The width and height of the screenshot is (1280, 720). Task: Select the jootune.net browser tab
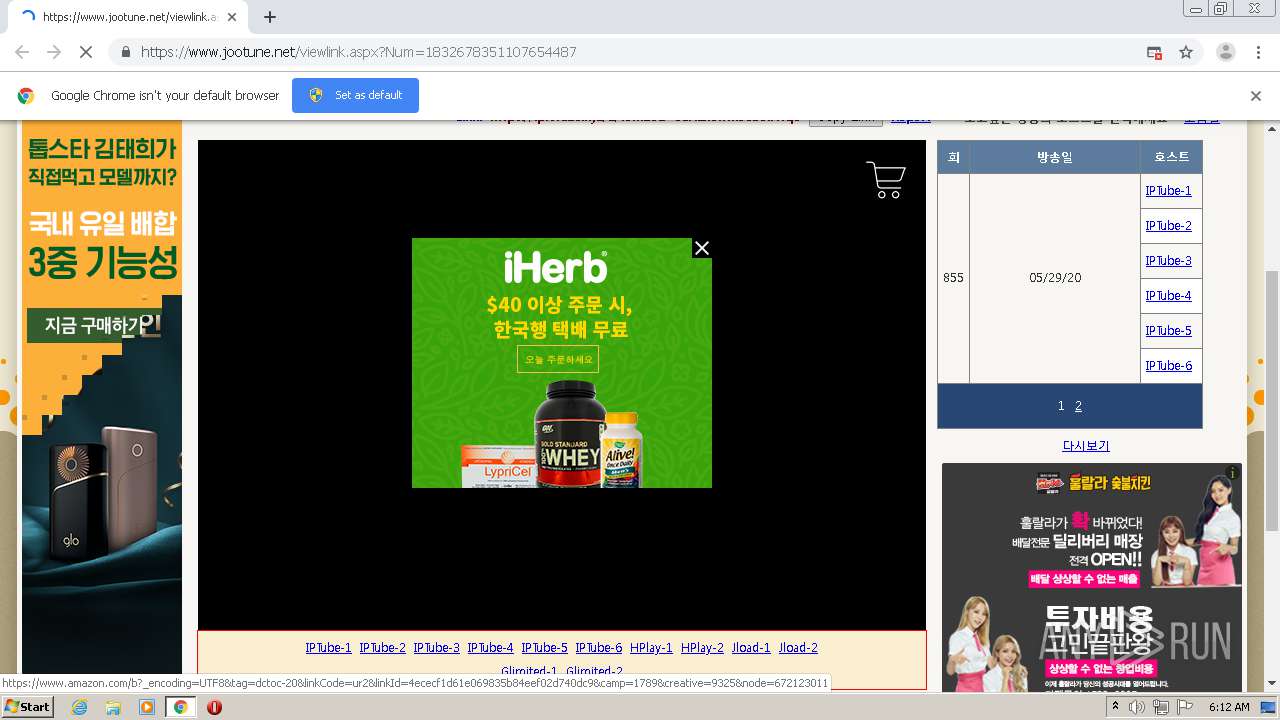(x=130, y=17)
